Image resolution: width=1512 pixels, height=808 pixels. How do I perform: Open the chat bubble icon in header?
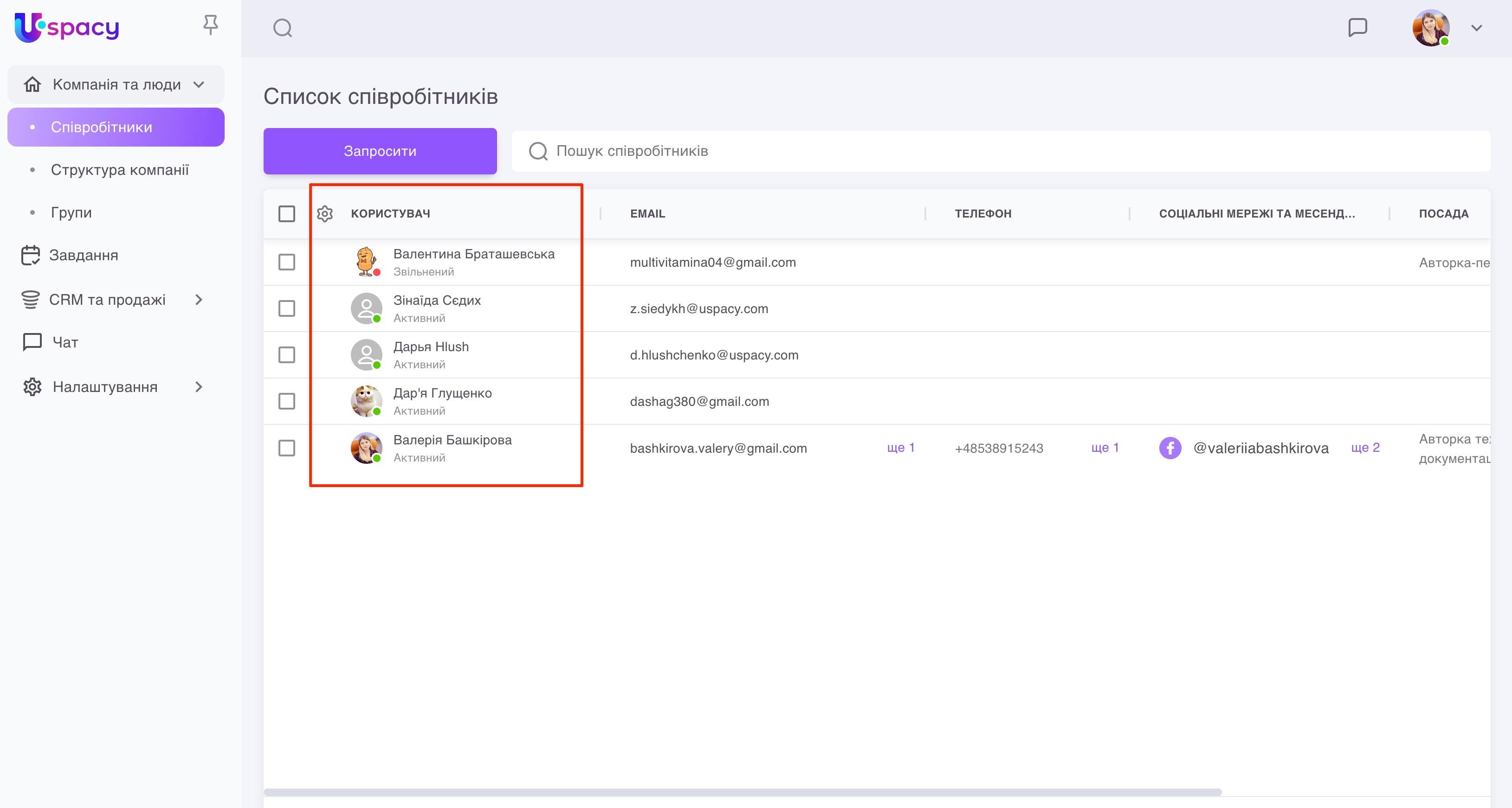1357,27
